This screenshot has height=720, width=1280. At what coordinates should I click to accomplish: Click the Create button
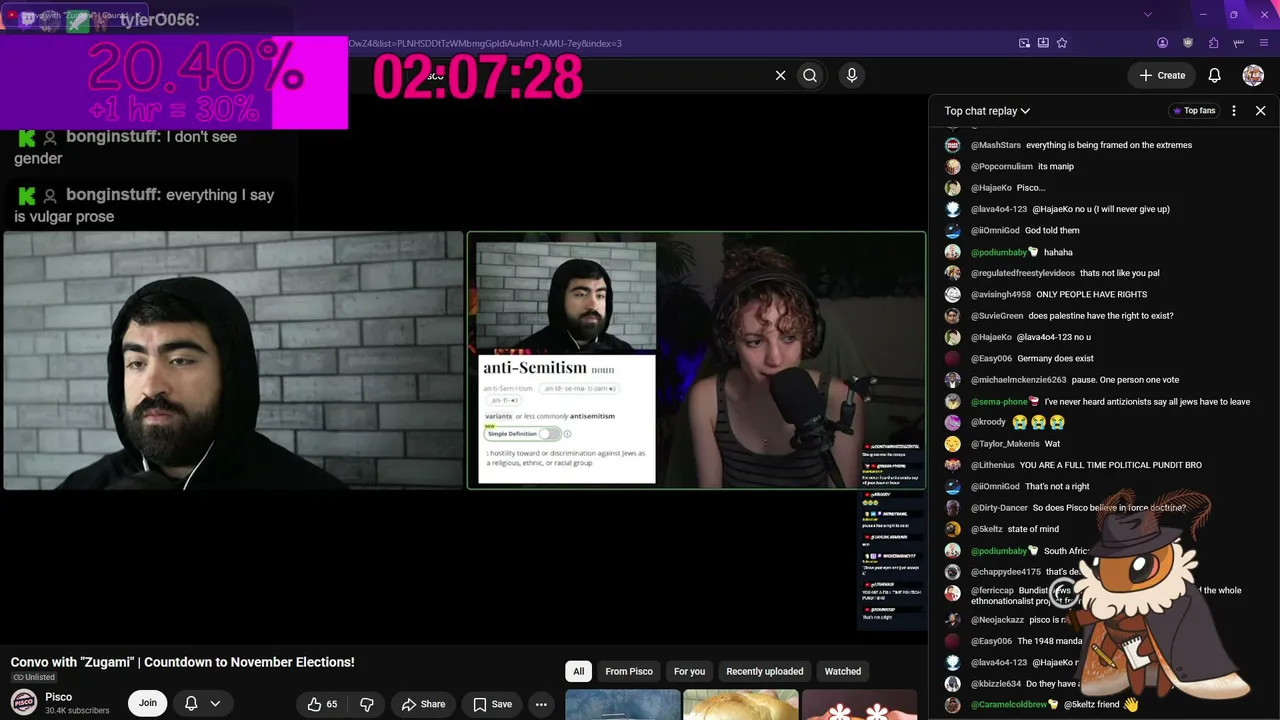coord(1162,75)
